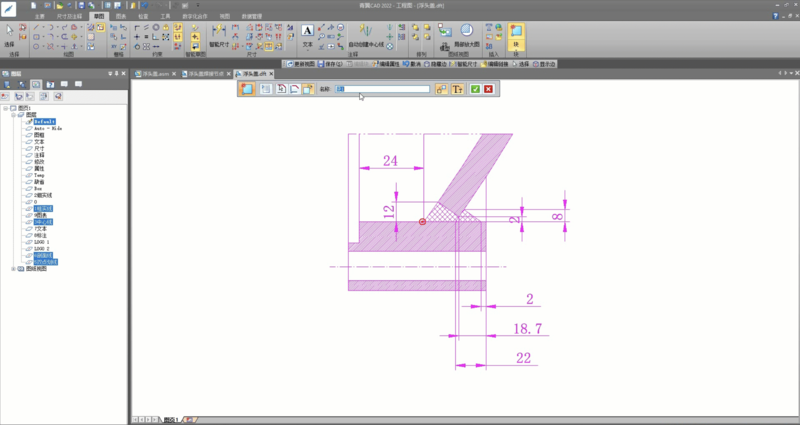This screenshot has width=800, height=425.
Task: Switch to 浮头盖.asm document tab
Action: point(154,74)
